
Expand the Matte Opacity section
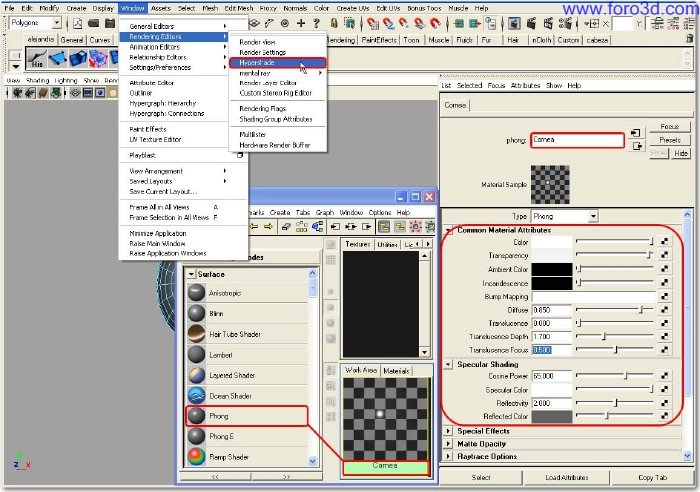(448, 444)
